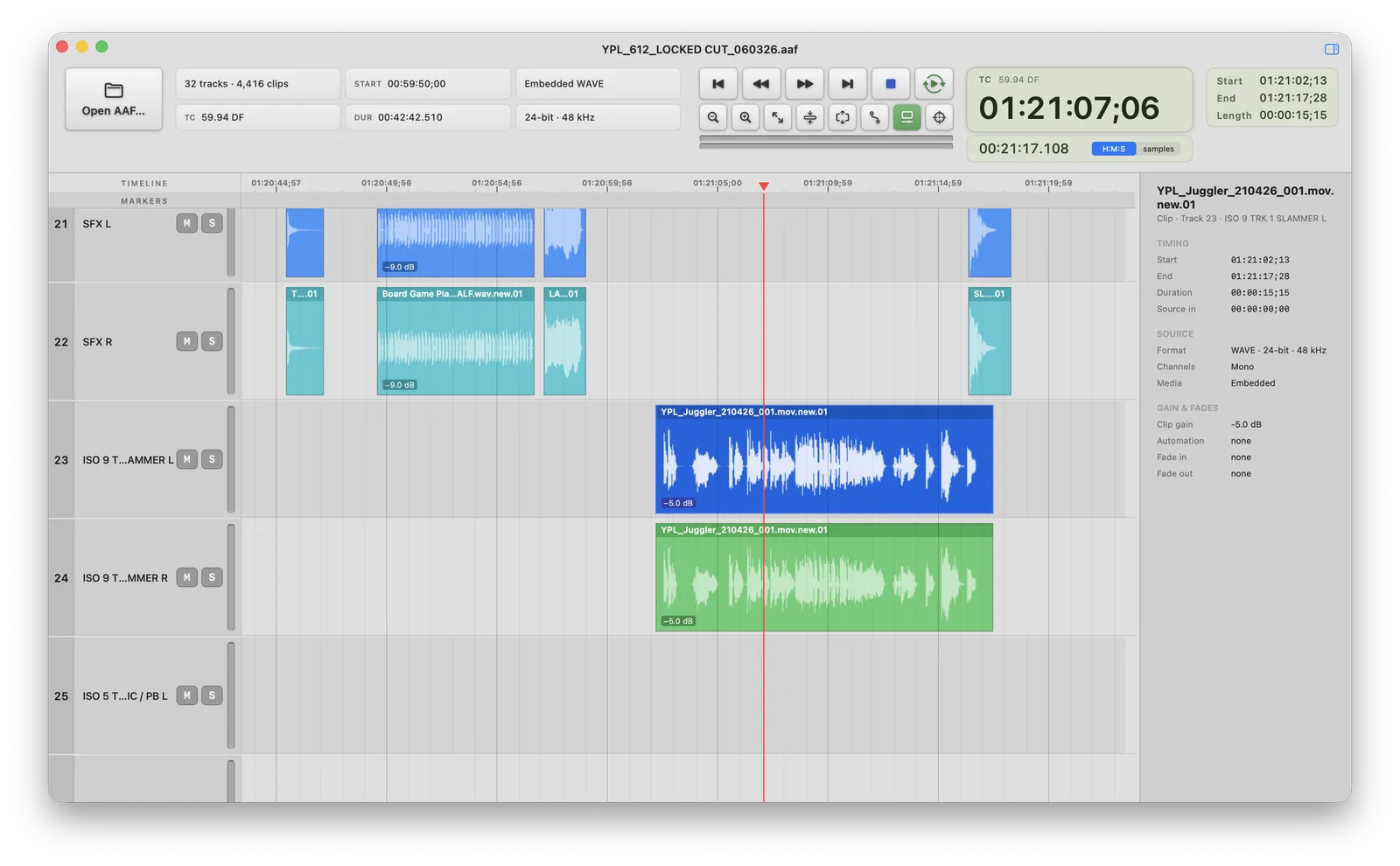Screen dimensions: 1400x866
Task: Toggle the green follow-playhead scroll button
Action: tap(907, 117)
